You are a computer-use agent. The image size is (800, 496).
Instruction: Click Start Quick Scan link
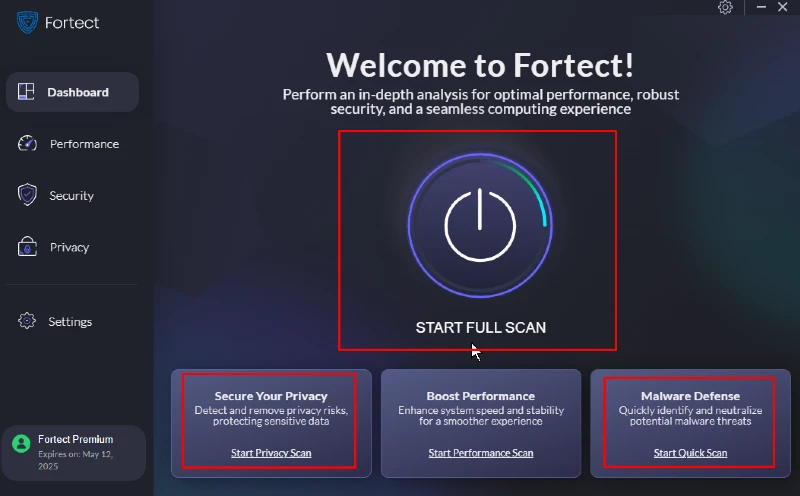690,453
